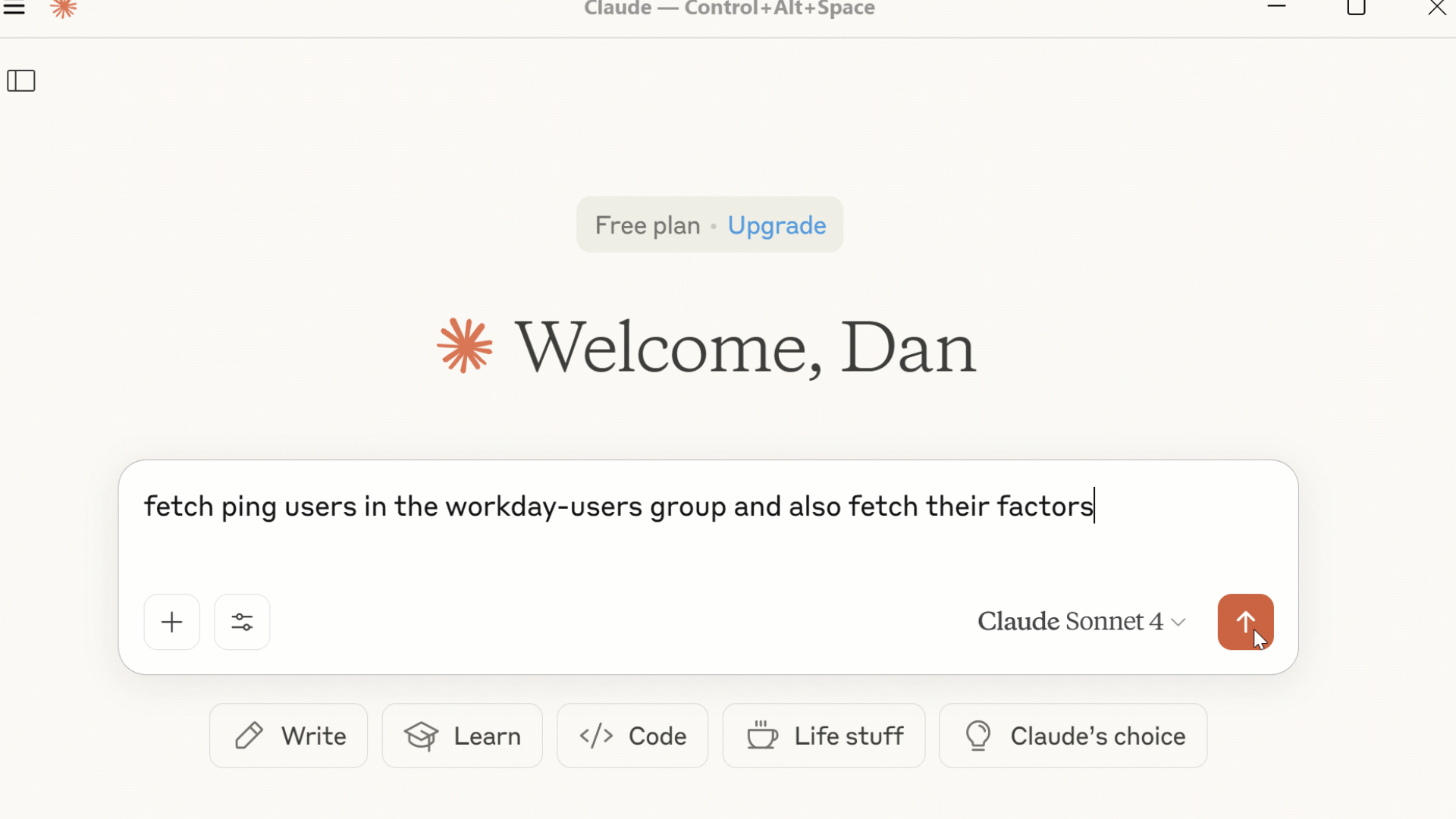Click the Upgrade link
The width and height of the screenshot is (1456, 819).
coord(777,225)
